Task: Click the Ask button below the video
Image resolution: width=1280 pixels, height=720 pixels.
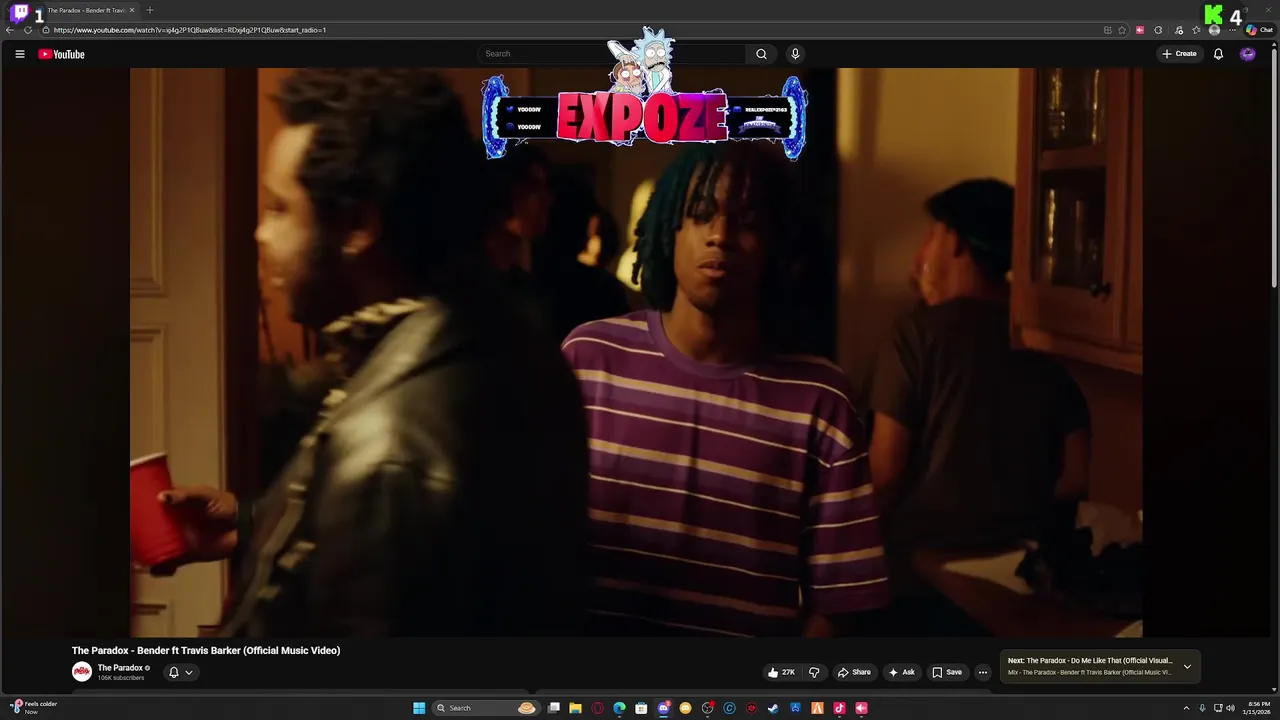Action: (x=901, y=672)
